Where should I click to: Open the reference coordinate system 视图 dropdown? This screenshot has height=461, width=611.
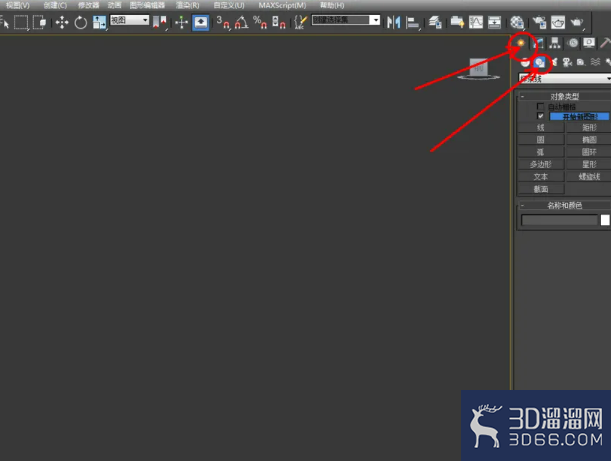tap(129, 20)
